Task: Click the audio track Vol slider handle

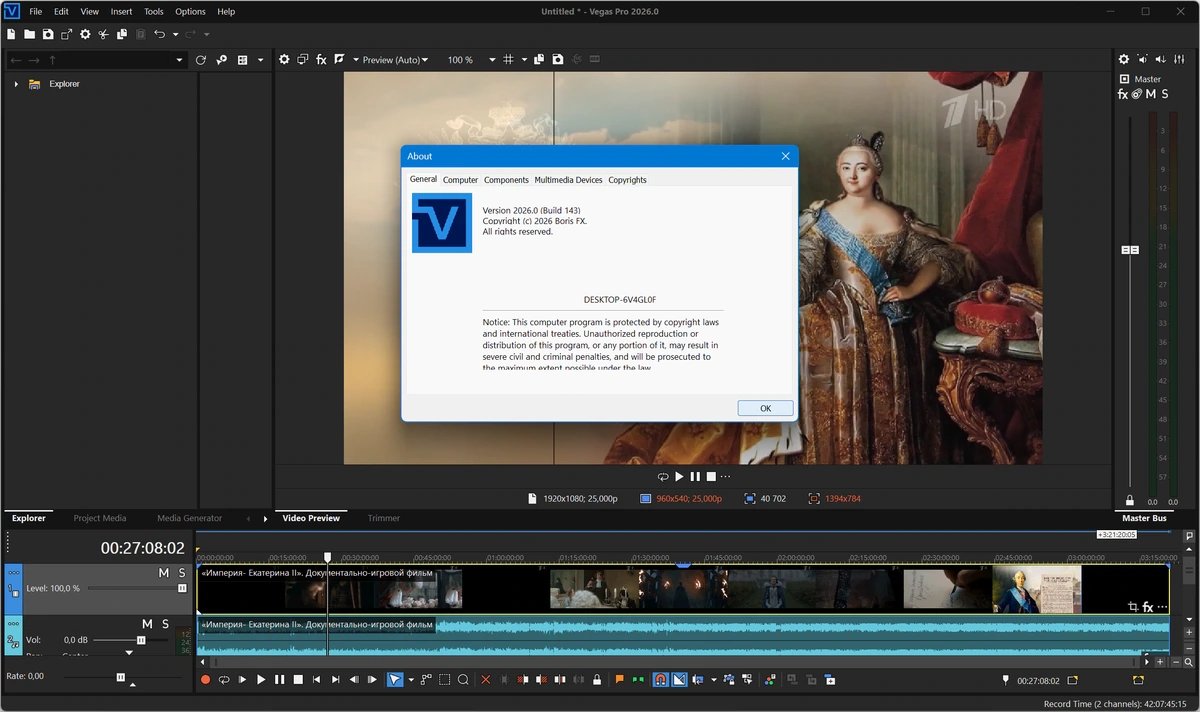Action: click(x=141, y=640)
